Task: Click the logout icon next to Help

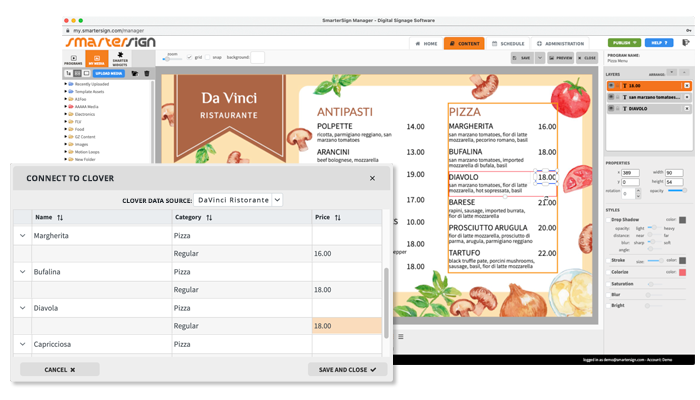Action: click(686, 42)
